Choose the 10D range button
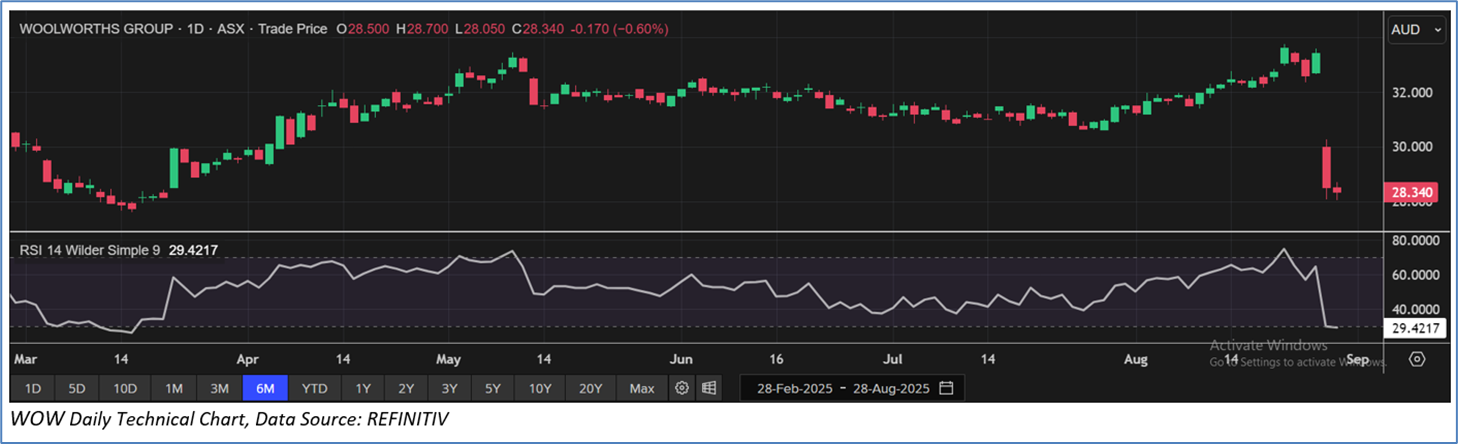Screen dimensions: 1458x444 (x=125, y=388)
